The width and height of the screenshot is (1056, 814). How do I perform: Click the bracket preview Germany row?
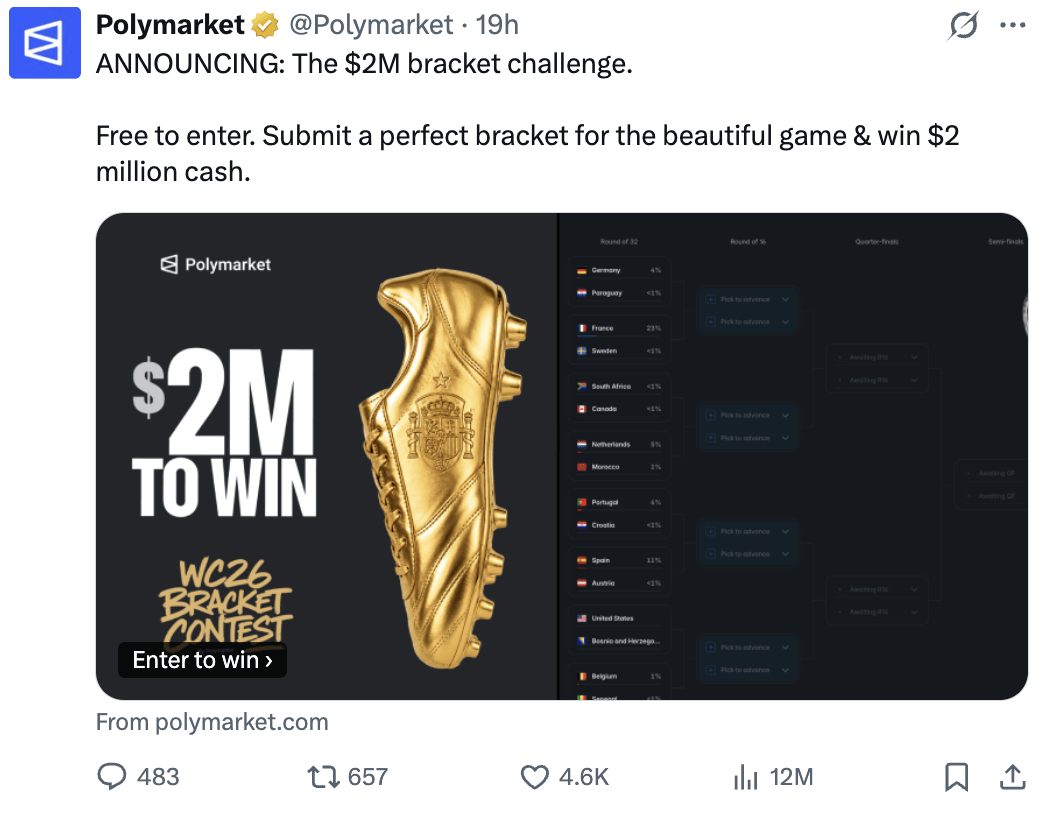click(x=619, y=270)
